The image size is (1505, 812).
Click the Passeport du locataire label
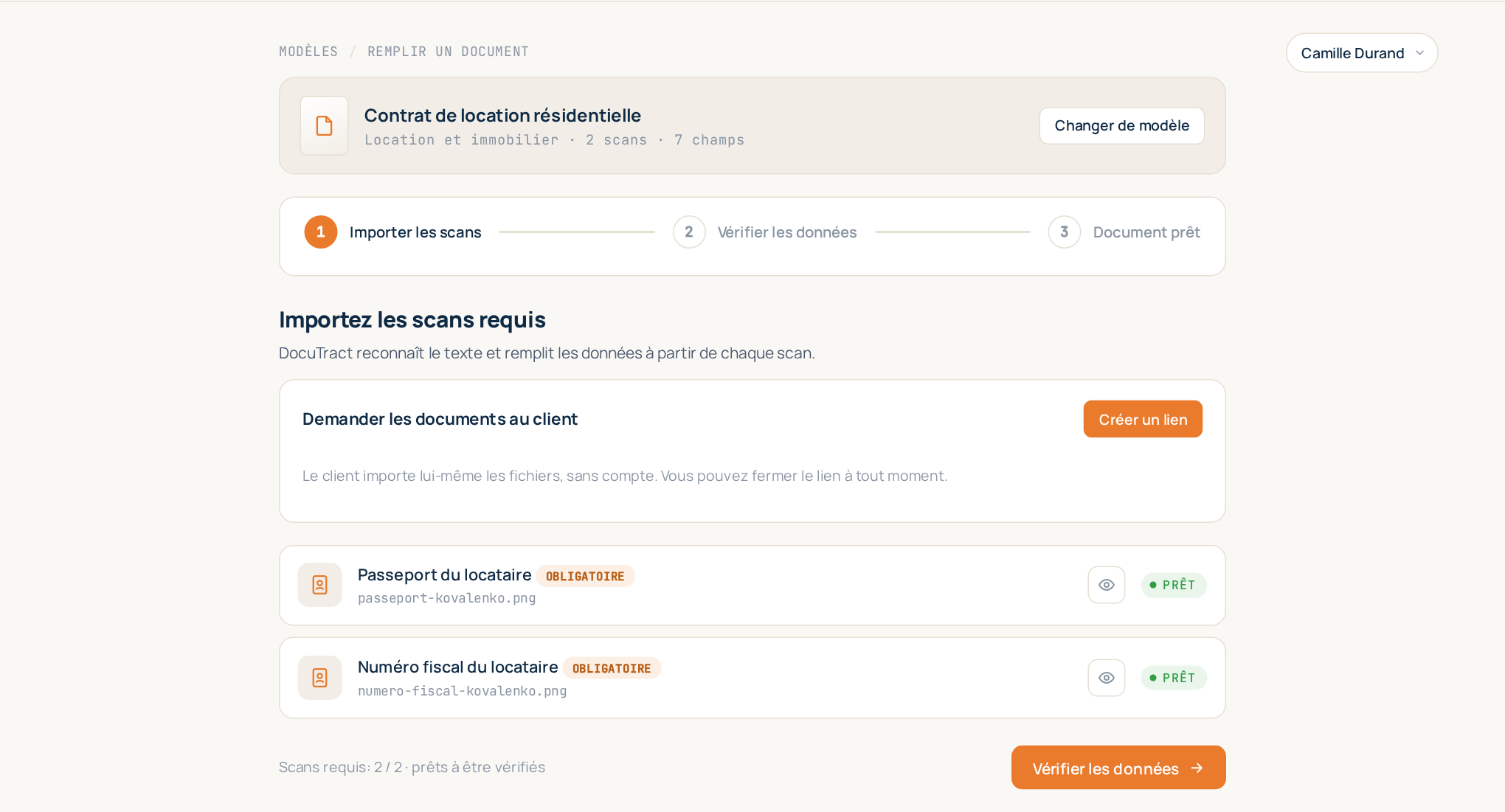coord(445,575)
